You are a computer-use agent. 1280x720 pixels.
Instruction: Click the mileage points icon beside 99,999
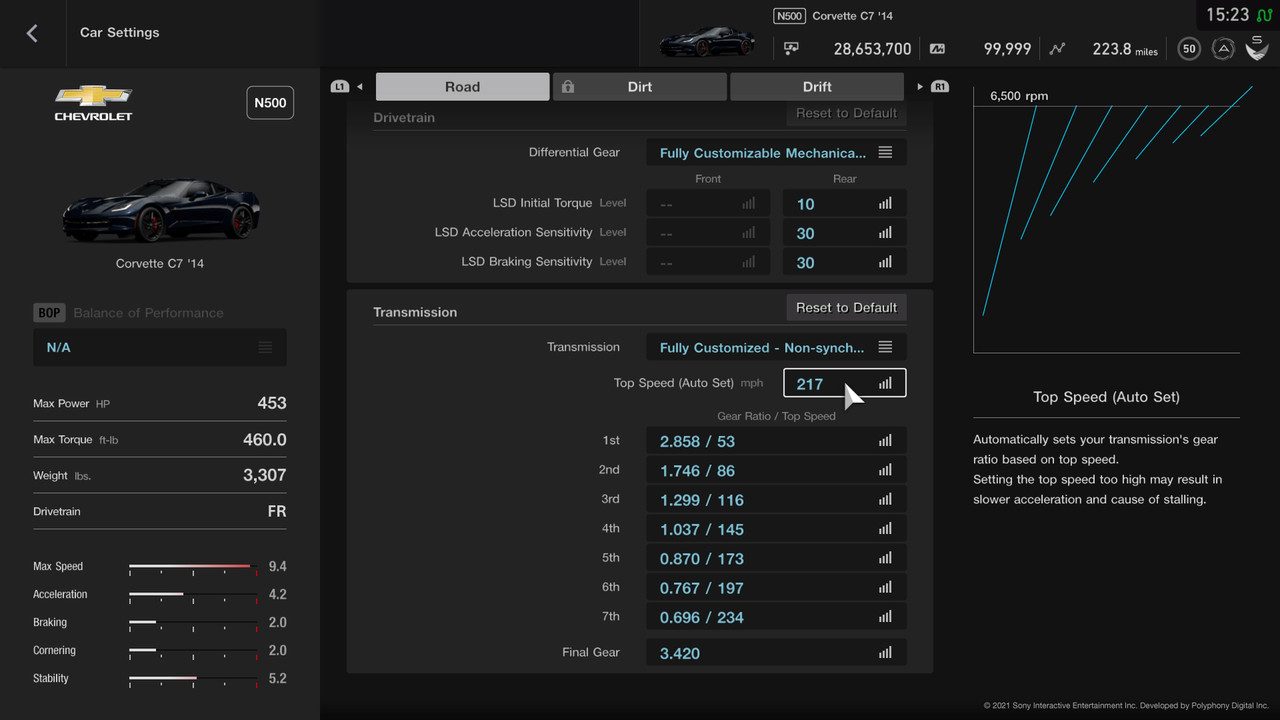pyautogui.click(x=937, y=48)
